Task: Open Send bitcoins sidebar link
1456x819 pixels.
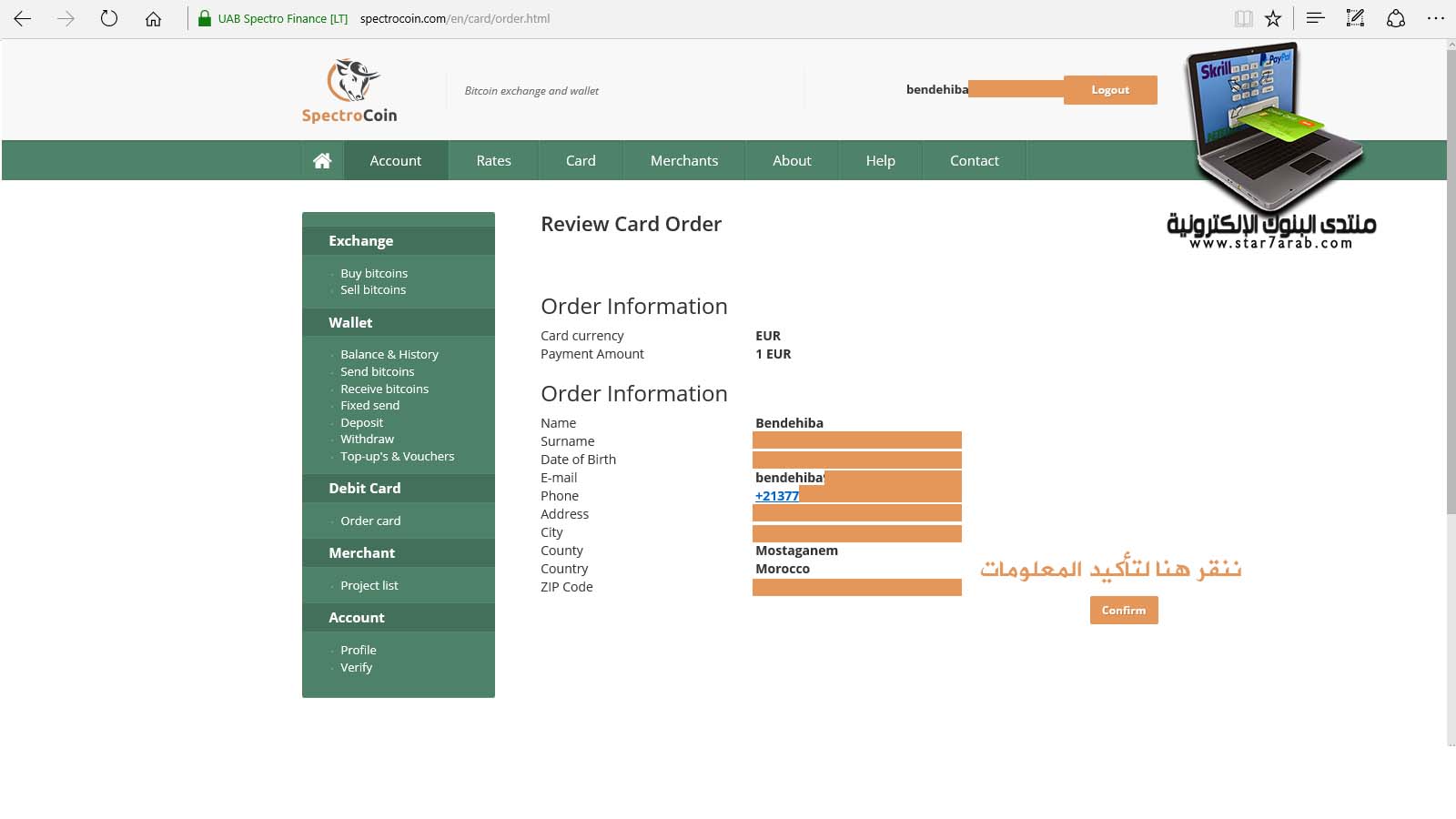Action: (x=378, y=371)
